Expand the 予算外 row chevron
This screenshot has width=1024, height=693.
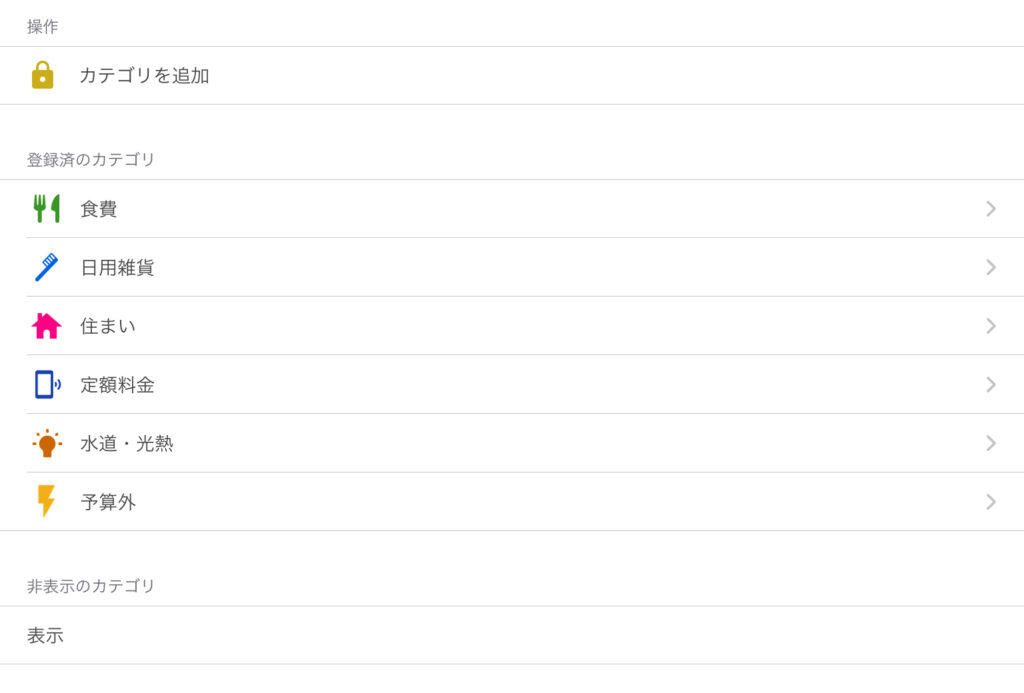991,502
